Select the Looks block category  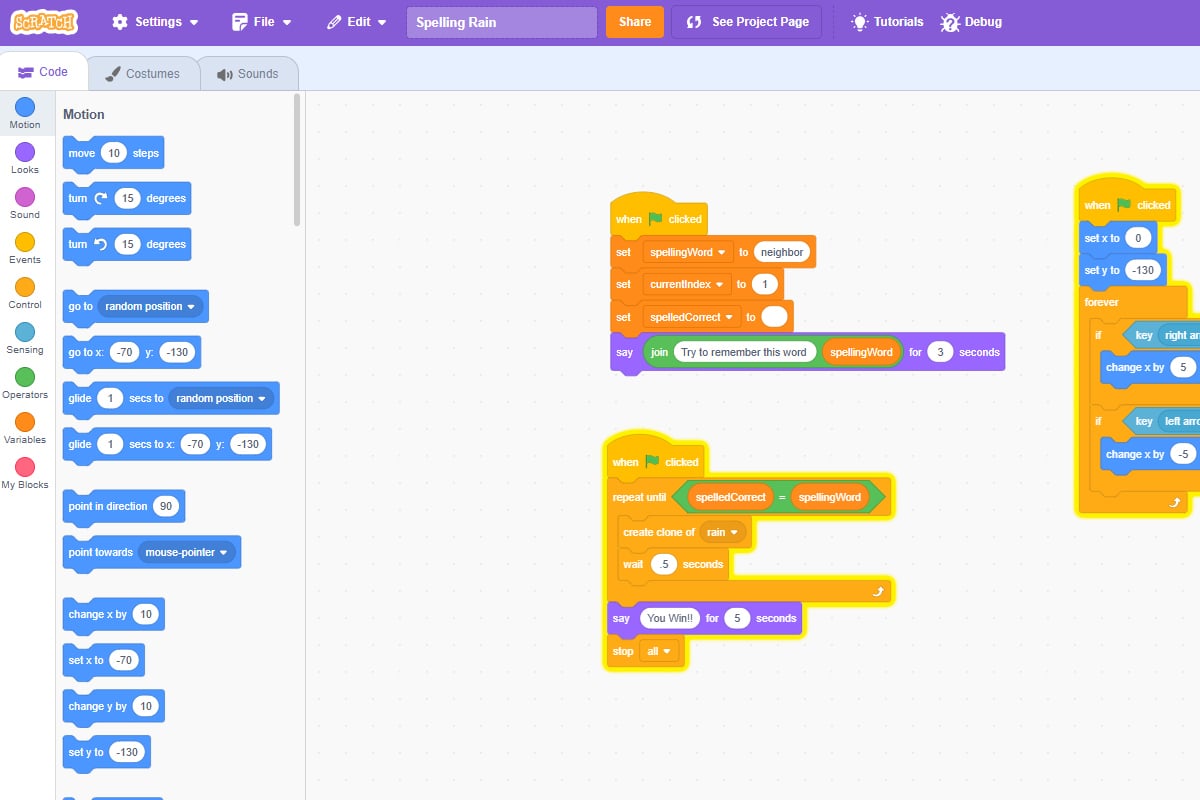pyautogui.click(x=25, y=159)
